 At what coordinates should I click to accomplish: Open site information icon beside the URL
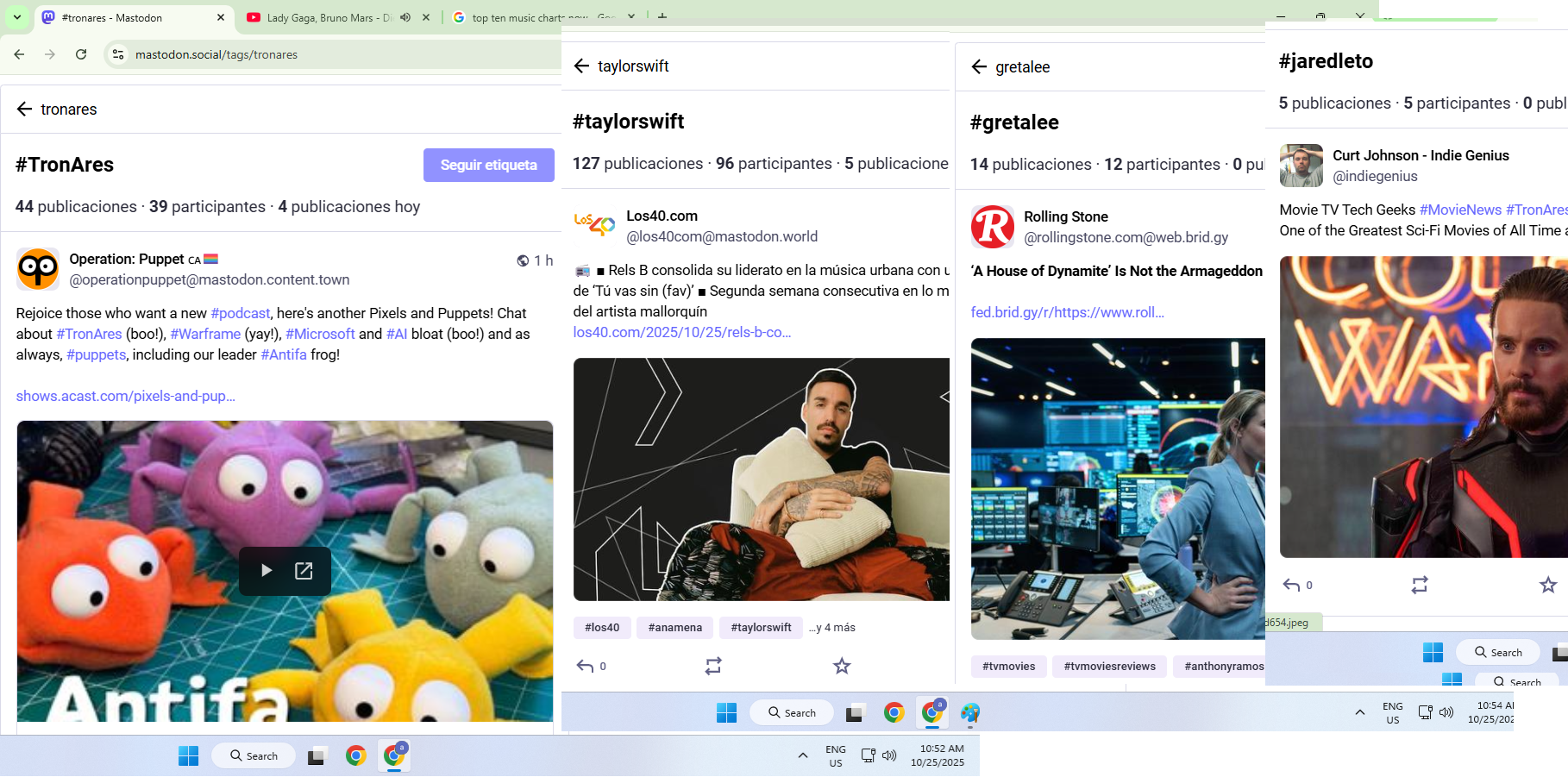coord(118,54)
